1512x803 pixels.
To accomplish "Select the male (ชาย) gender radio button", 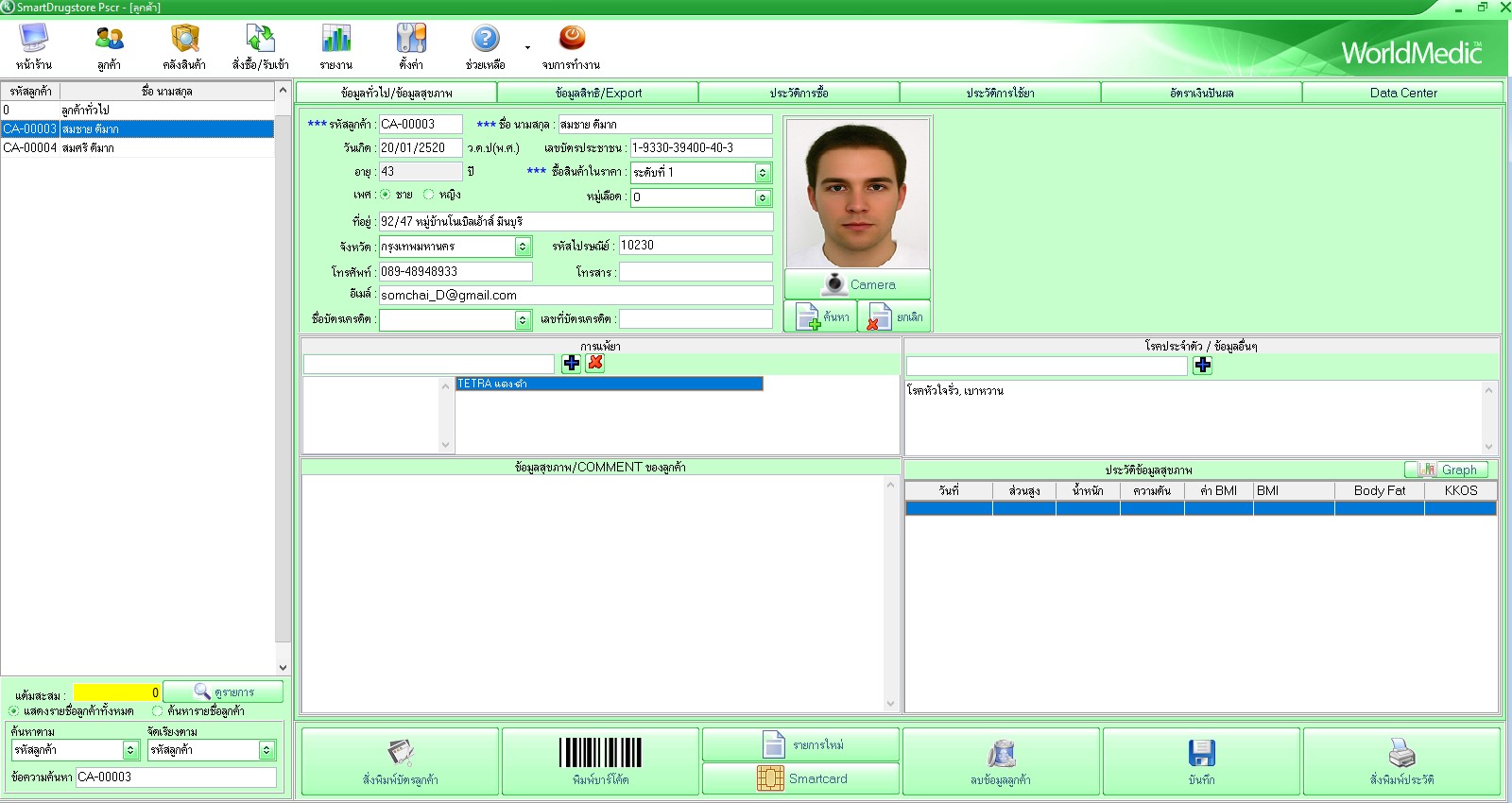I will (386, 195).
